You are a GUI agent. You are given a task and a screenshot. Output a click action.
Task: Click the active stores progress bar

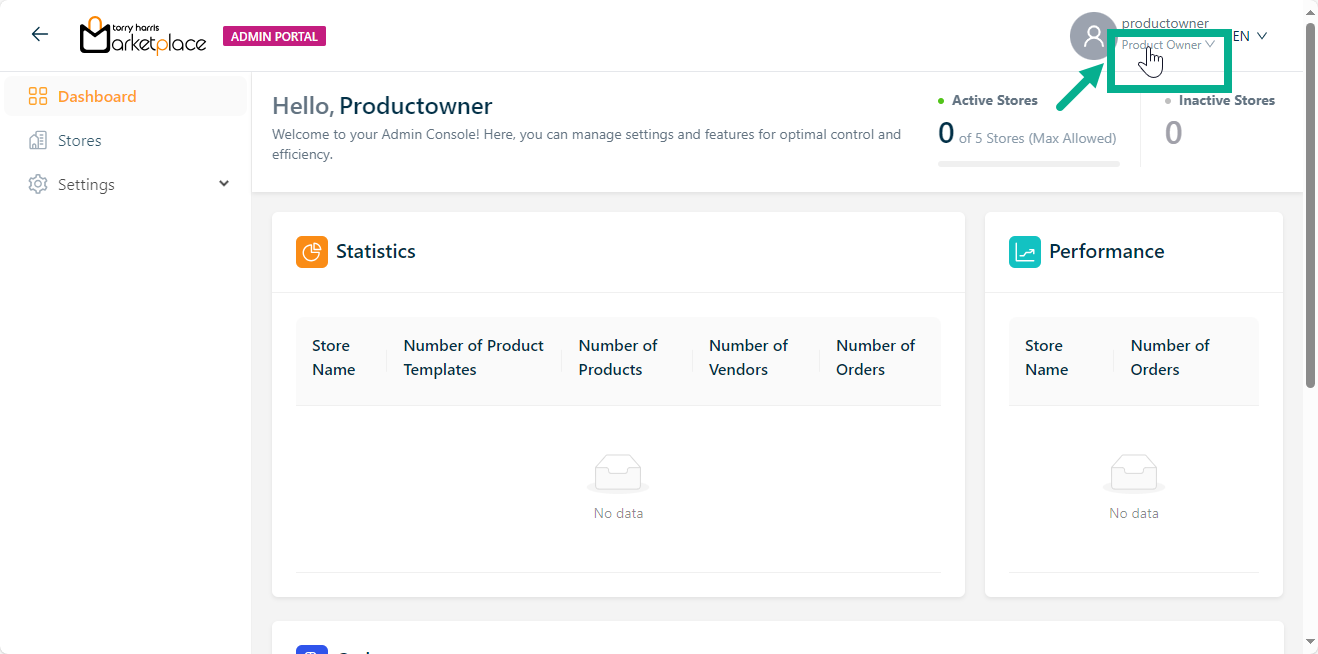click(1028, 163)
